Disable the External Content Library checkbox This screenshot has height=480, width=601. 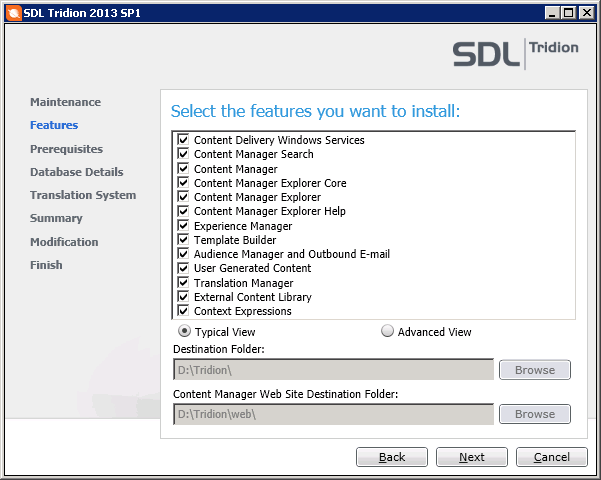pyautogui.click(x=183, y=297)
